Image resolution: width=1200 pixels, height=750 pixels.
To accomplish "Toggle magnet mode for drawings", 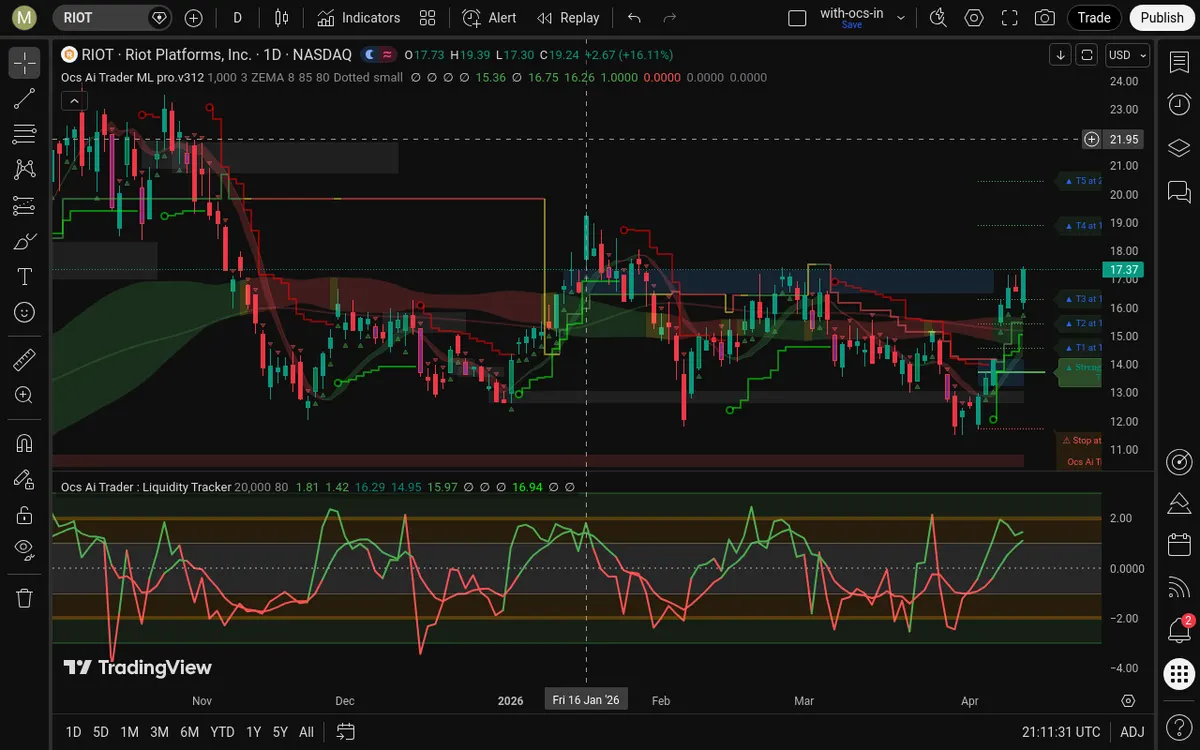I will tap(25, 443).
